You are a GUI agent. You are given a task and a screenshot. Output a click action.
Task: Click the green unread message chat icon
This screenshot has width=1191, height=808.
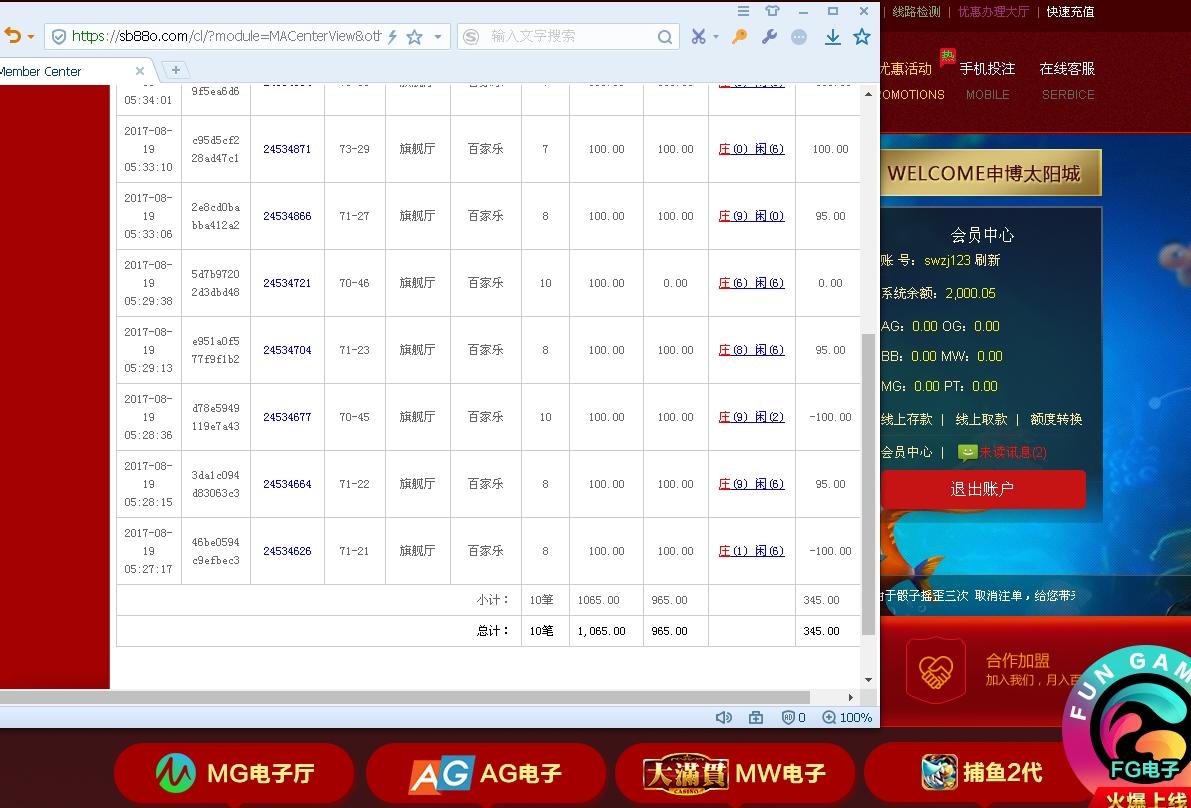pyautogui.click(x=966, y=452)
